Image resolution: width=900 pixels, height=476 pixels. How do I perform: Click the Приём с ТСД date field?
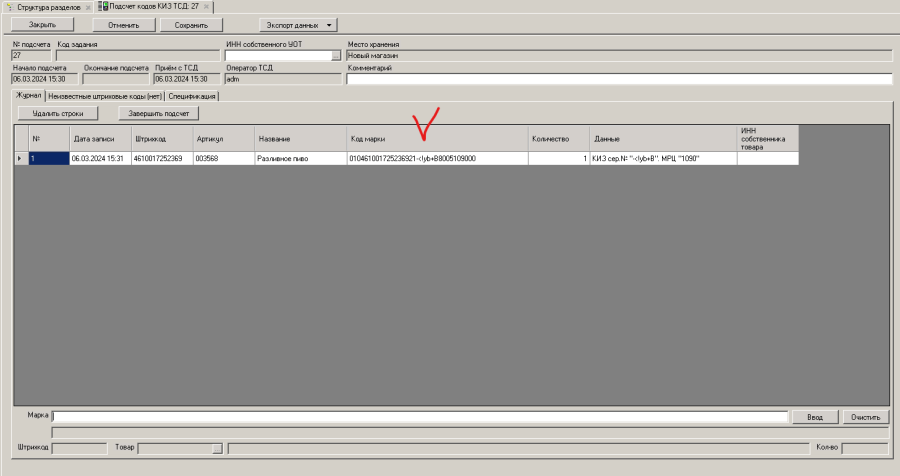coord(187,79)
